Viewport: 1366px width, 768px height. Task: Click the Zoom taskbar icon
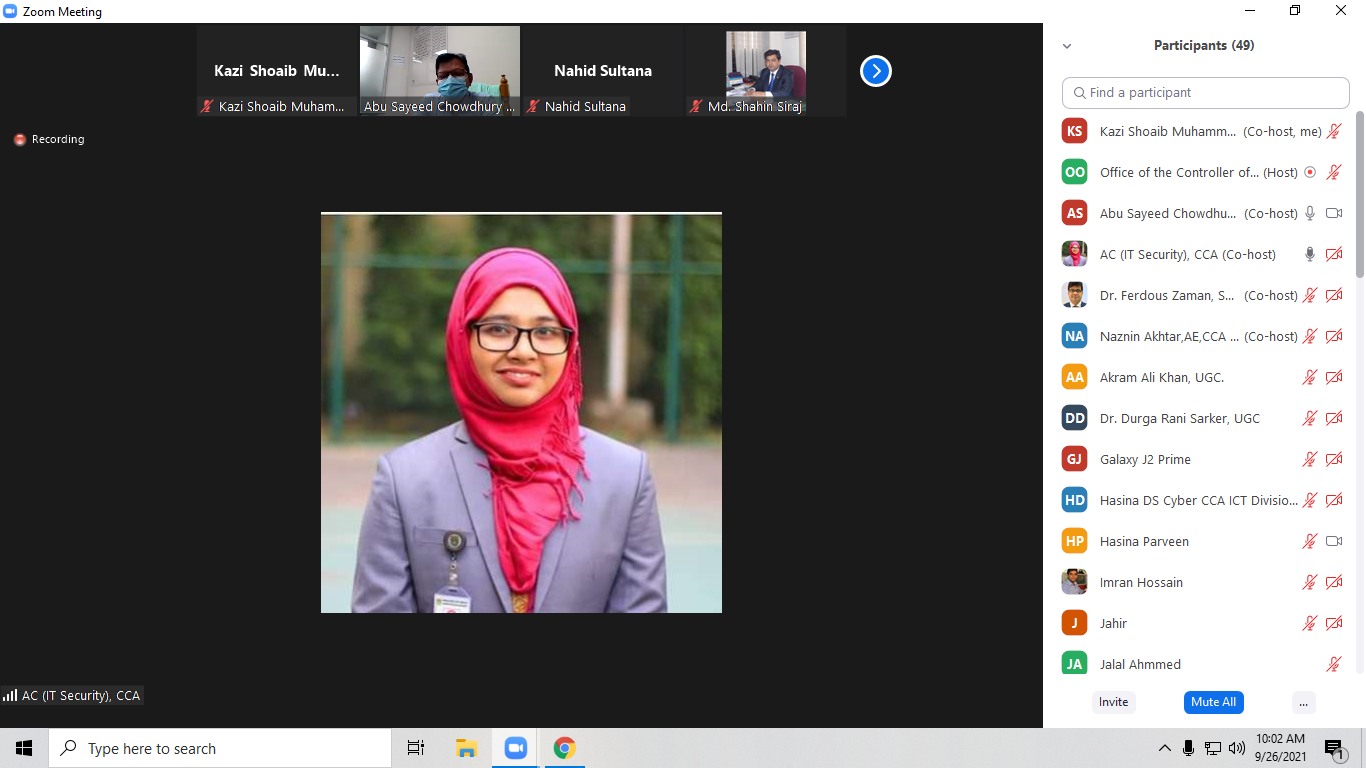515,748
